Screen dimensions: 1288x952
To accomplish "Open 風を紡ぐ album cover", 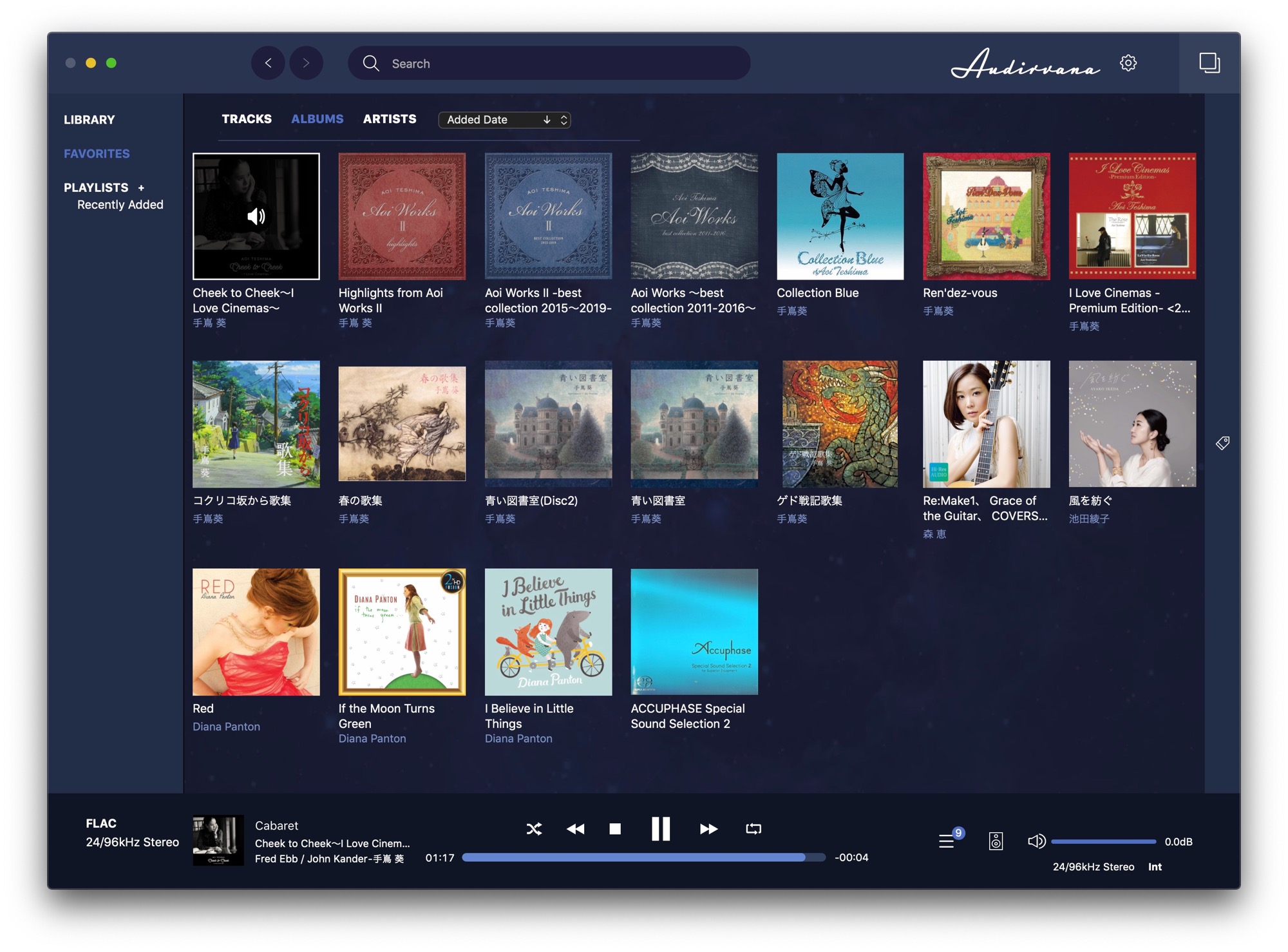I will (x=1132, y=424).
